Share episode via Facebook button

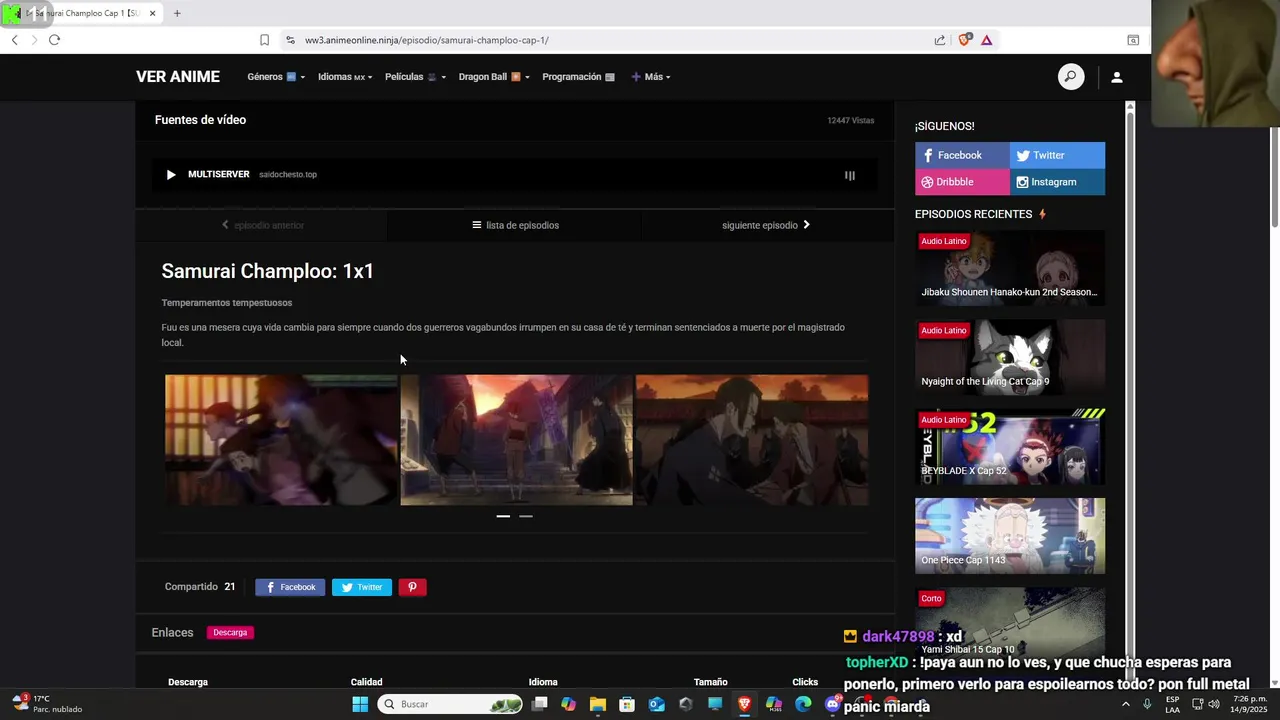(x=290, y=587)
